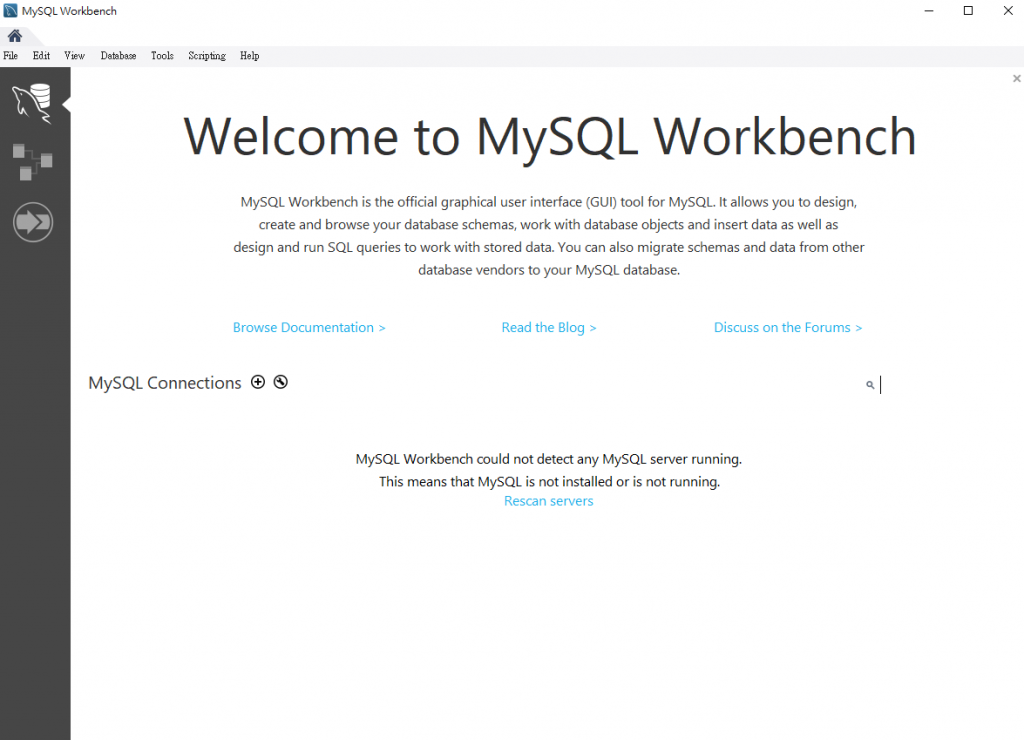Click the Welcome to MySQL Workbench heading
Viewport: 1024px width, 740px height.
pos(549,137)
